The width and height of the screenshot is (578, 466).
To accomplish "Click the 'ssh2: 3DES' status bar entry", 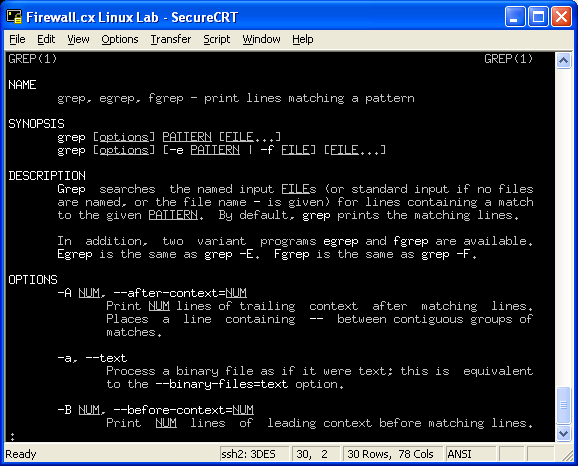I will click(x=254, y=454).
